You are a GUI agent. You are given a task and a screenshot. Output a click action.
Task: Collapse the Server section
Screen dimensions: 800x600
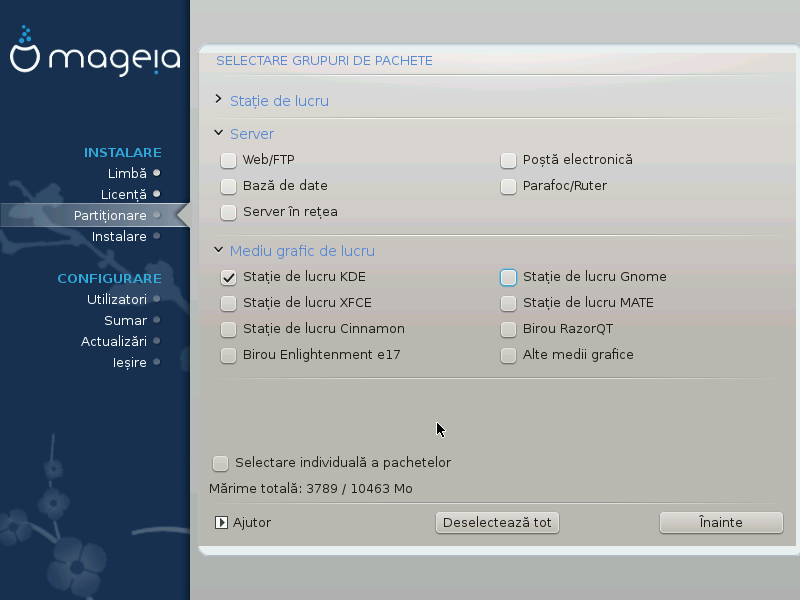[218, 133]
